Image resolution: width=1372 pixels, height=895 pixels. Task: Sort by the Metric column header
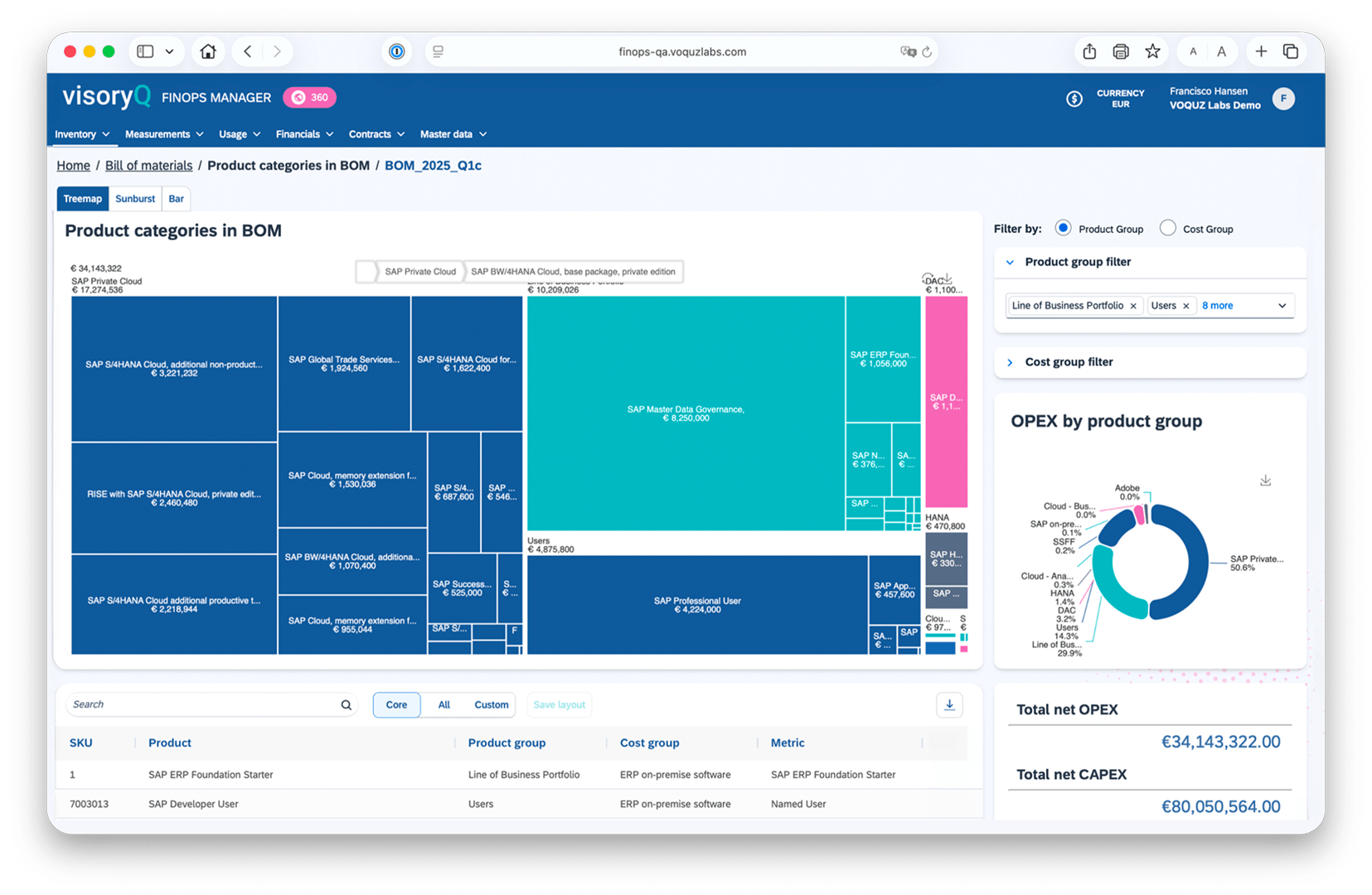coord(788,743)
